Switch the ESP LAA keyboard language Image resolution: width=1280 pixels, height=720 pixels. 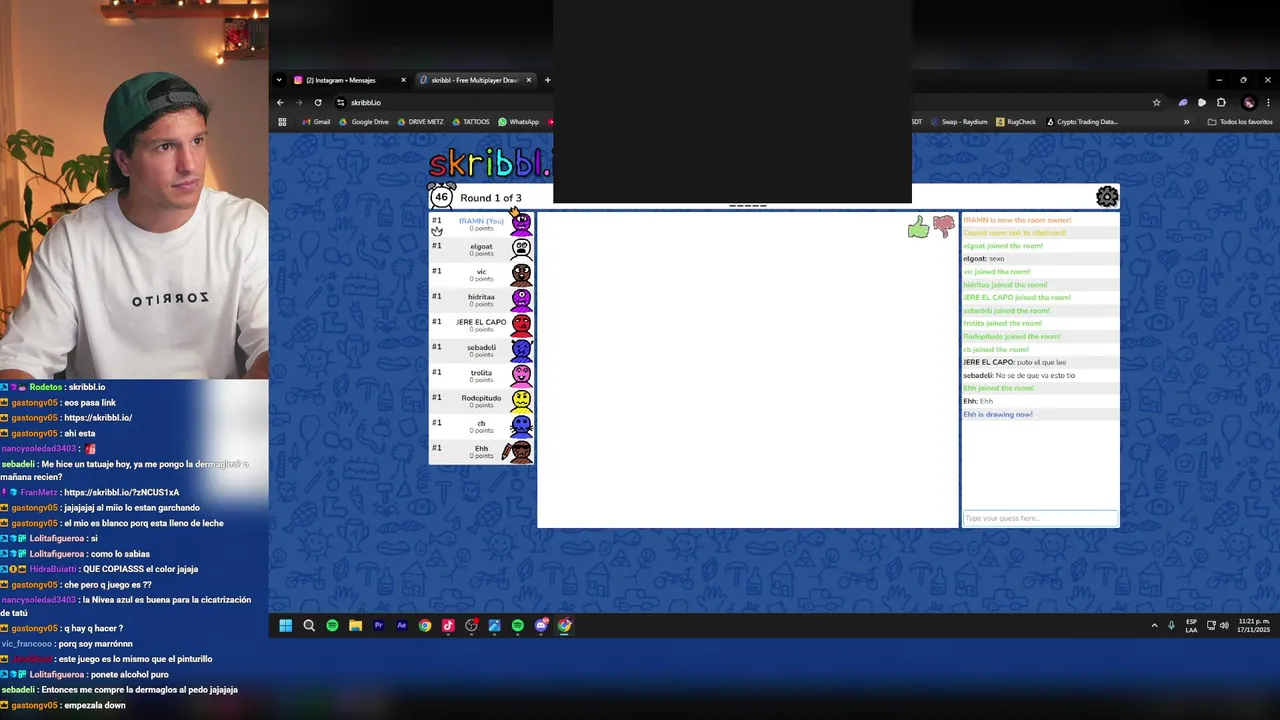tap(1191, 626)
